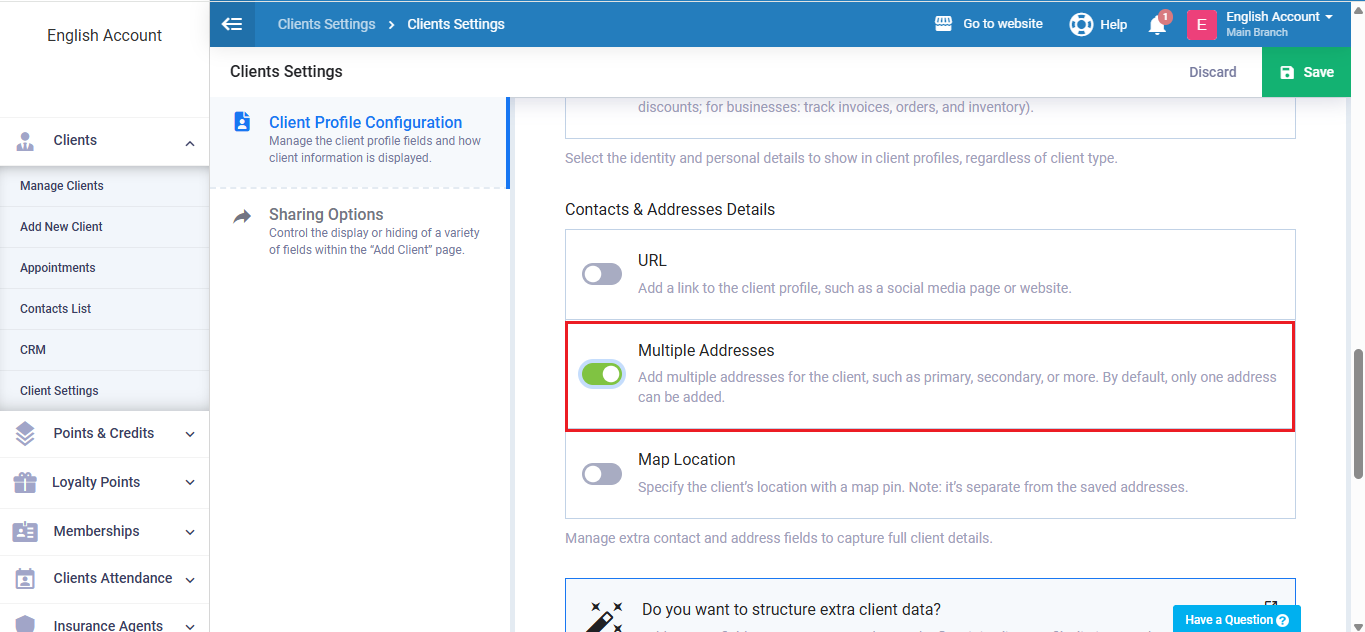The image size is (1365, 632).
Task: Click the green Save button
Action: (x=1306, y=72)
